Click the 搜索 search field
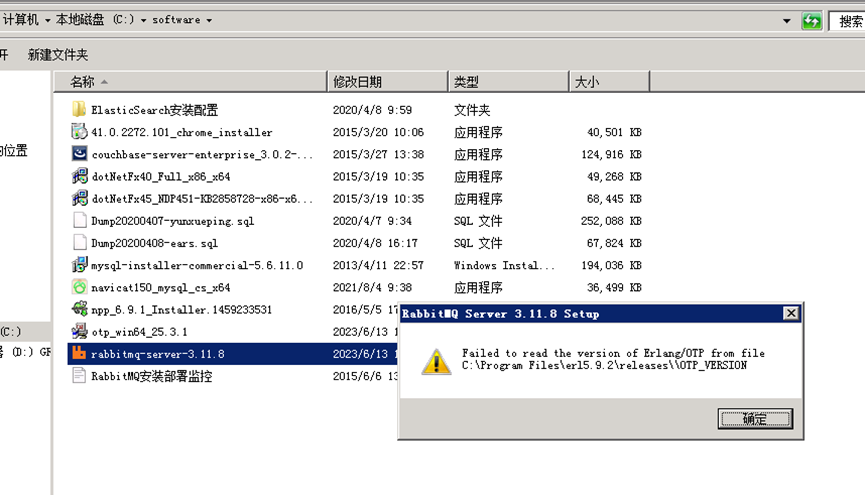 point(847,21)
